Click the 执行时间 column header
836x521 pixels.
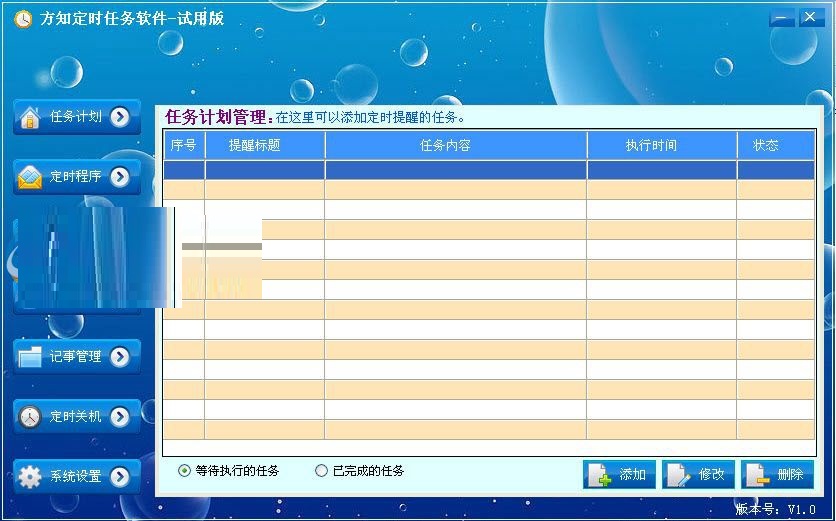[662, 145]
